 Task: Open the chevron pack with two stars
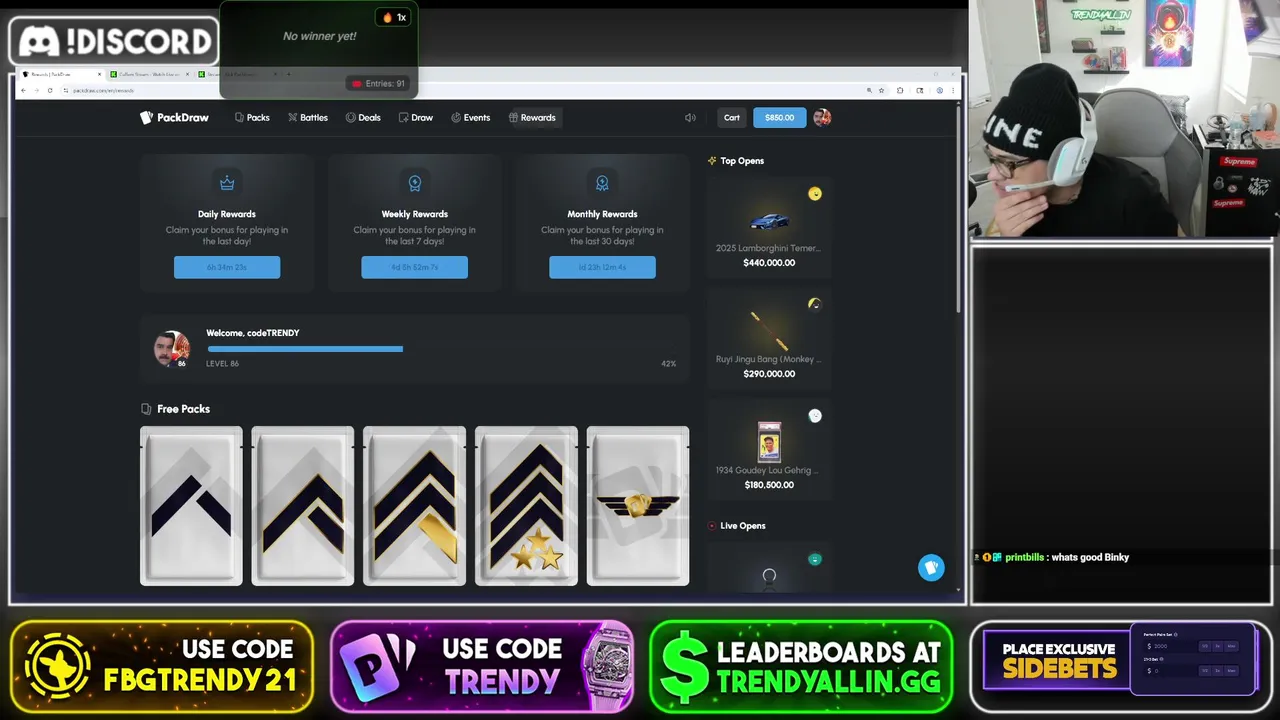526,506
